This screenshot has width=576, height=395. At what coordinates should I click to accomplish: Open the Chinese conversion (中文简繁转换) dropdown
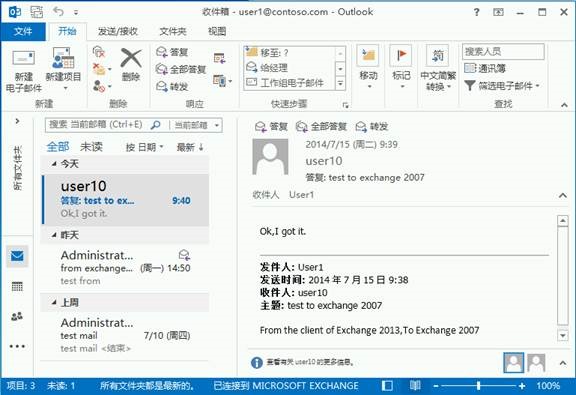[x=438, y=68]
